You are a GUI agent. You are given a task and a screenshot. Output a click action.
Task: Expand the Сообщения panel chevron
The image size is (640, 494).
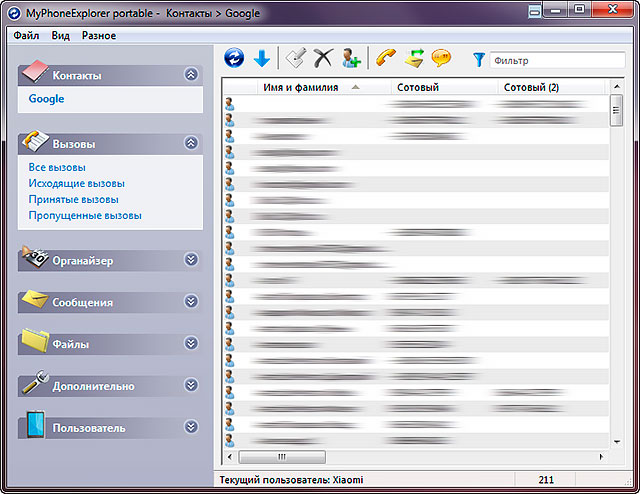pos(191,301)
